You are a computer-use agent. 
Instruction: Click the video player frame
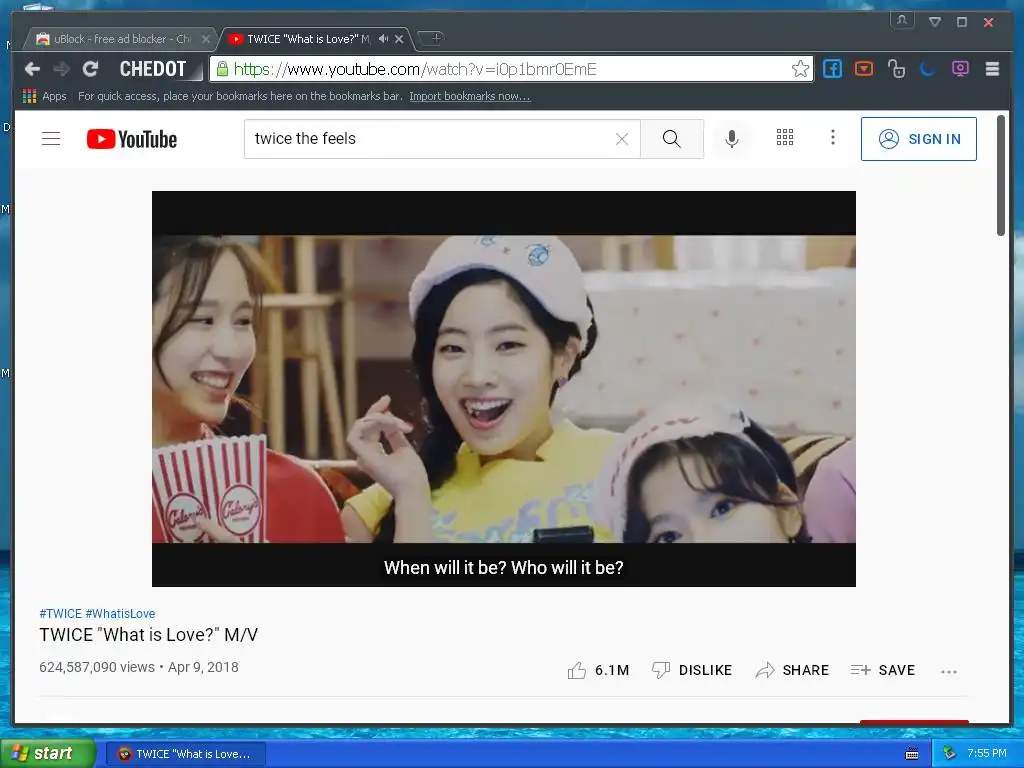click(504, 389)
